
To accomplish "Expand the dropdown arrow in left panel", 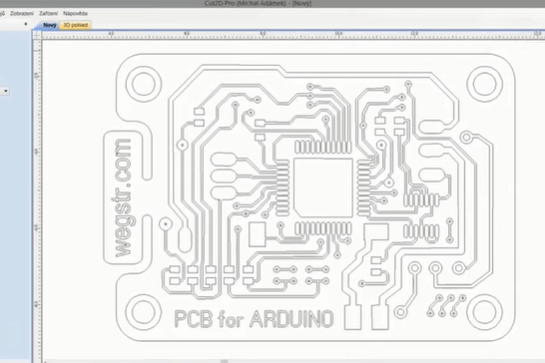I will [x=6, y=91].
